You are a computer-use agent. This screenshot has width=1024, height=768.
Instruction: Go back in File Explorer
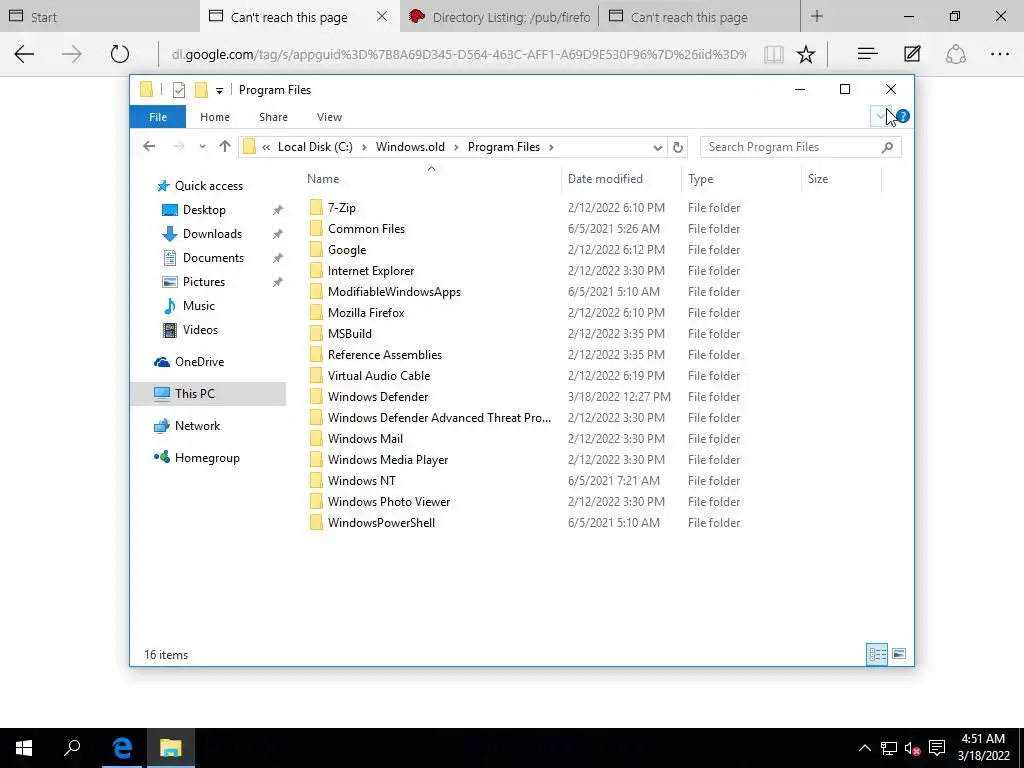(x=149, y=146)
